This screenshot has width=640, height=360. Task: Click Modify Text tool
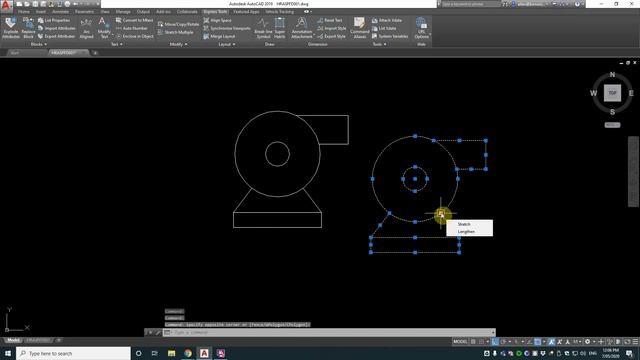(104, 28)
